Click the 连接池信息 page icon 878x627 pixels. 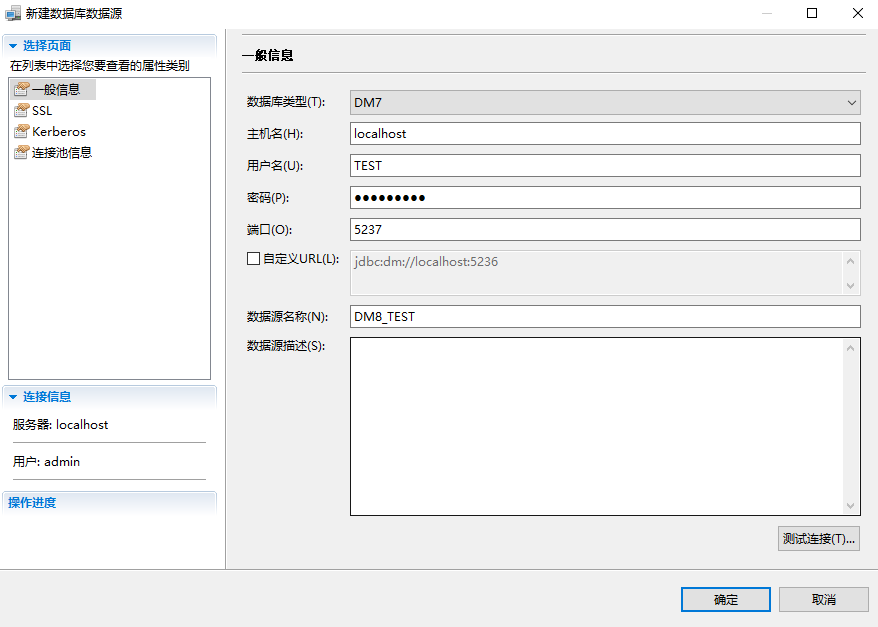pyautogui.click(x=21, y=152)
